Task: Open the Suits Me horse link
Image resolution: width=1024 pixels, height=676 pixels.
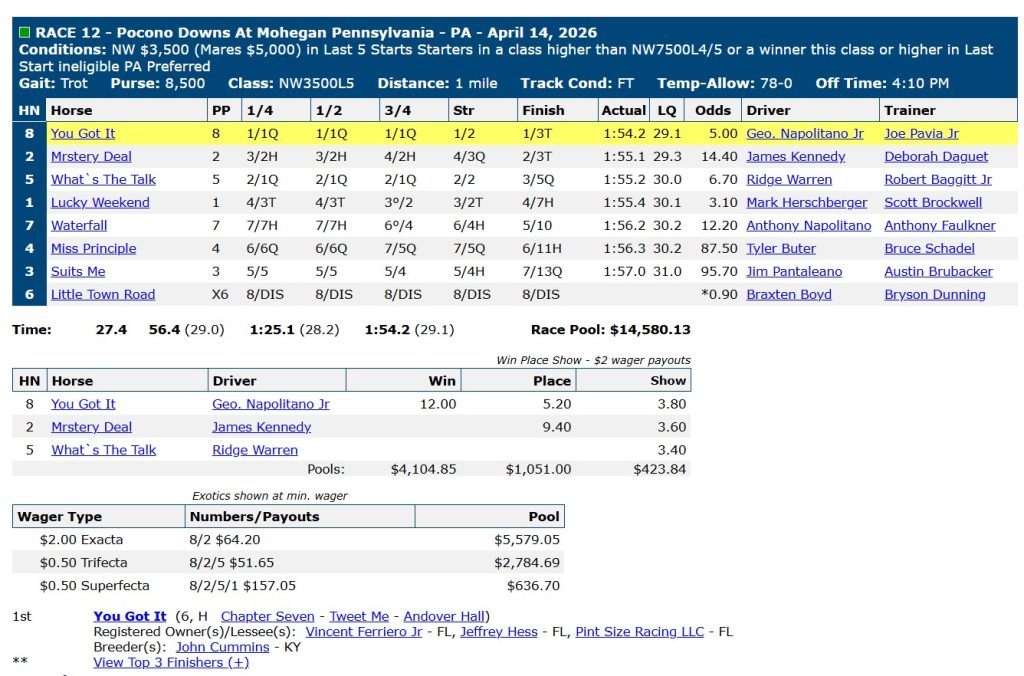Action: pyautogui.click(x=78, y=271)
